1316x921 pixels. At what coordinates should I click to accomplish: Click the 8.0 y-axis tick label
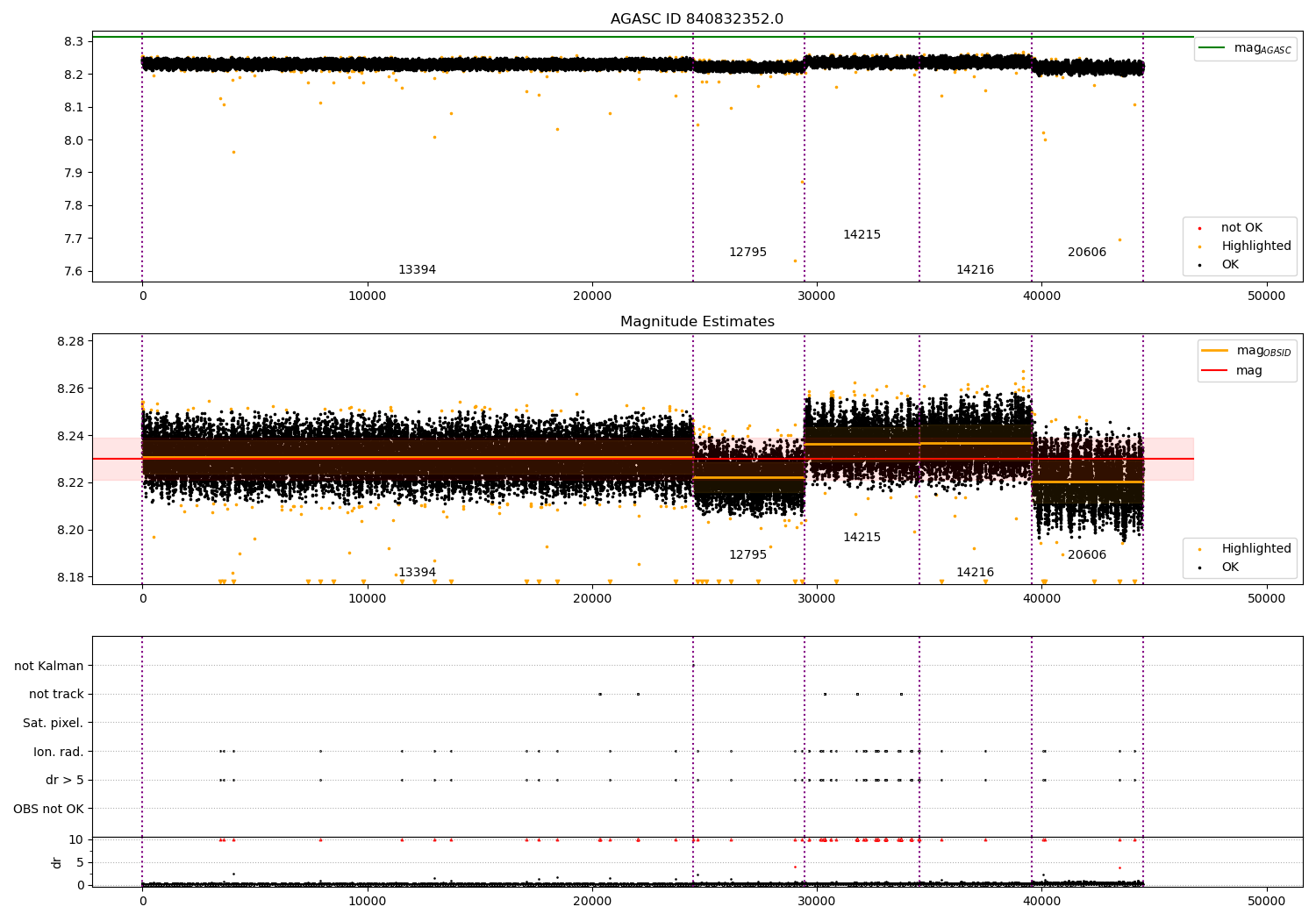(74, 140)
